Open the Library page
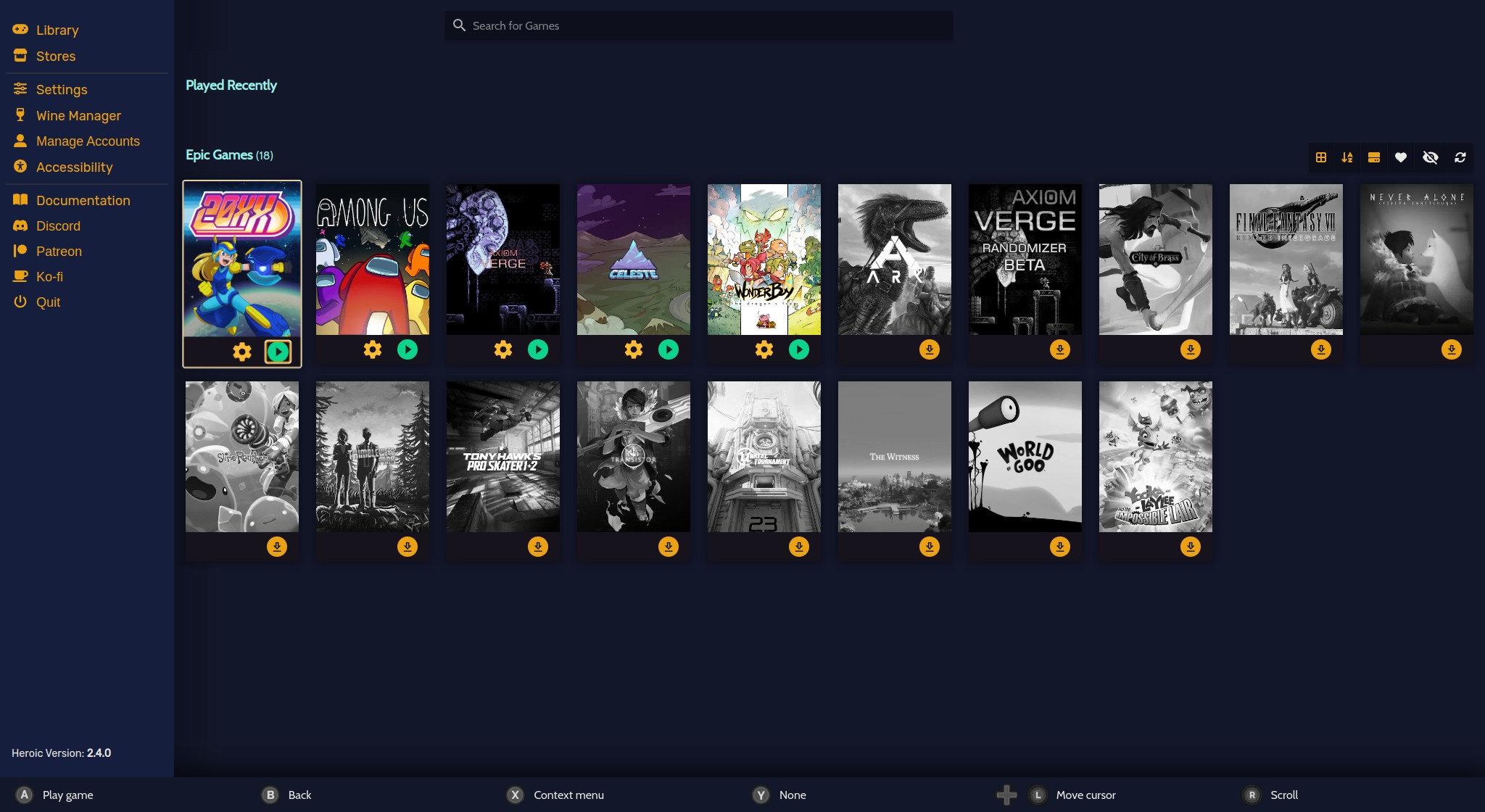The width and height of the screenshot is (1485, 812). click(x=45, y=30)
